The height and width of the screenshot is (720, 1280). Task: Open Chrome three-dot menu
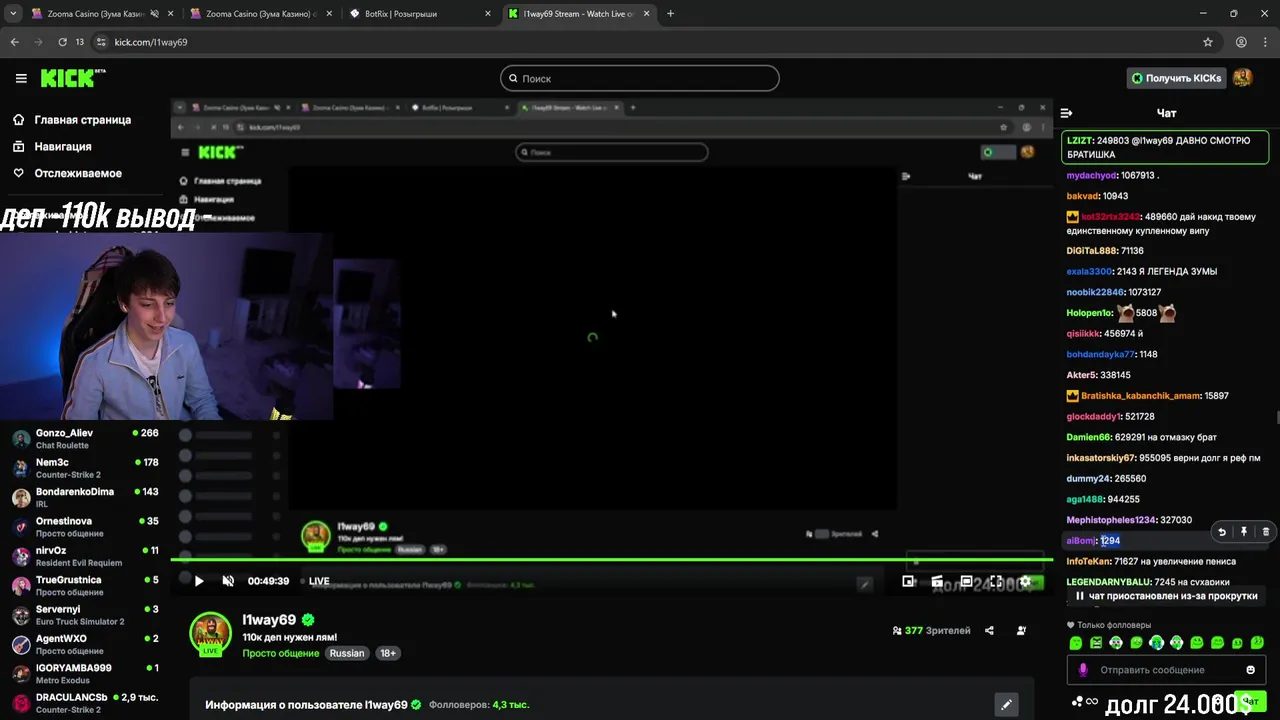[x=1264, y=42]
